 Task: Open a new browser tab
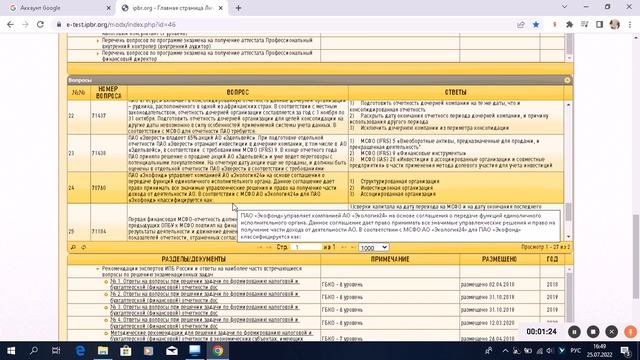[x=238, y=8]
